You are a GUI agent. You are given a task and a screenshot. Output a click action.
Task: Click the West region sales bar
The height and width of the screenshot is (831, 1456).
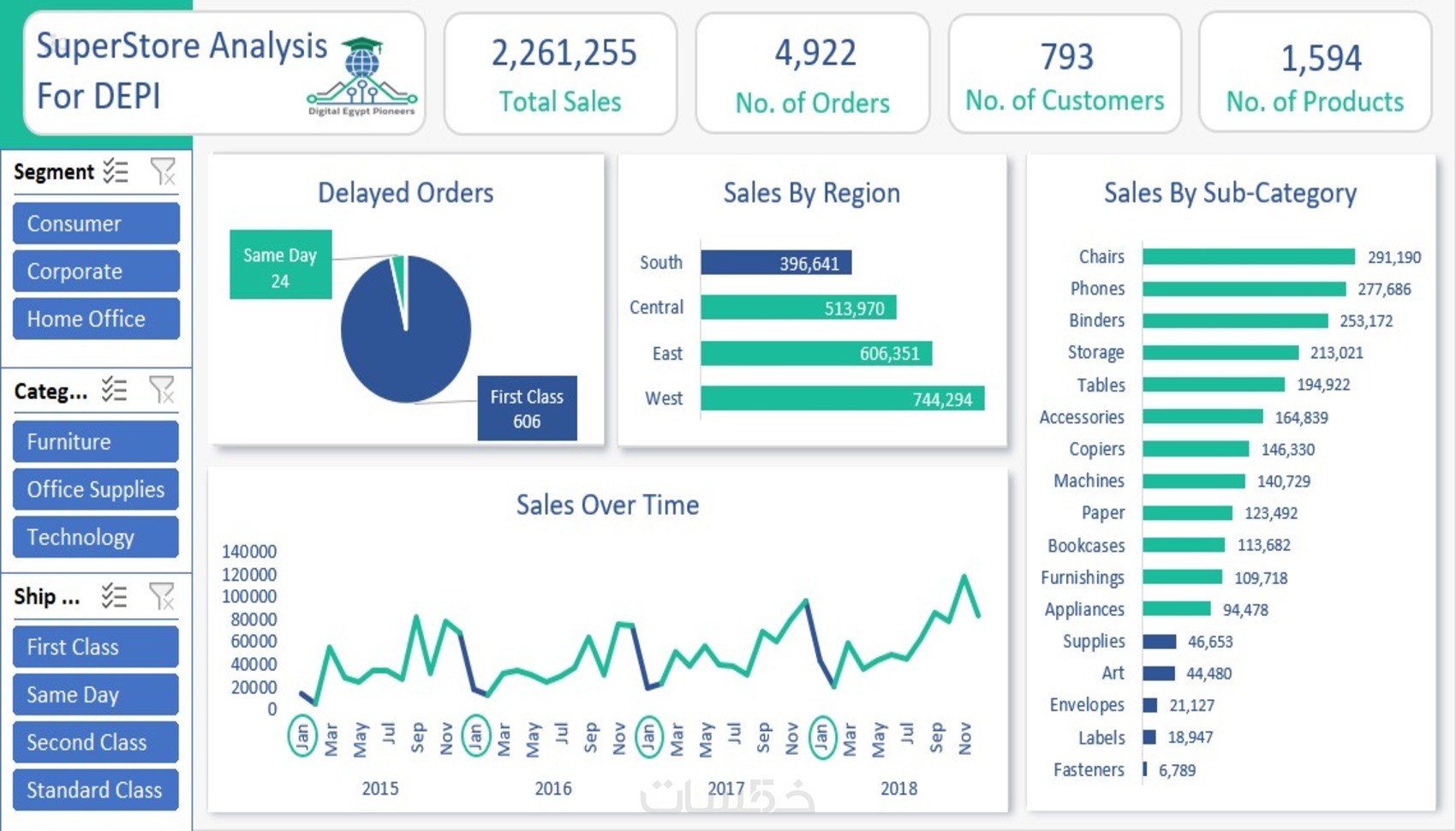[x=843, y=398]
